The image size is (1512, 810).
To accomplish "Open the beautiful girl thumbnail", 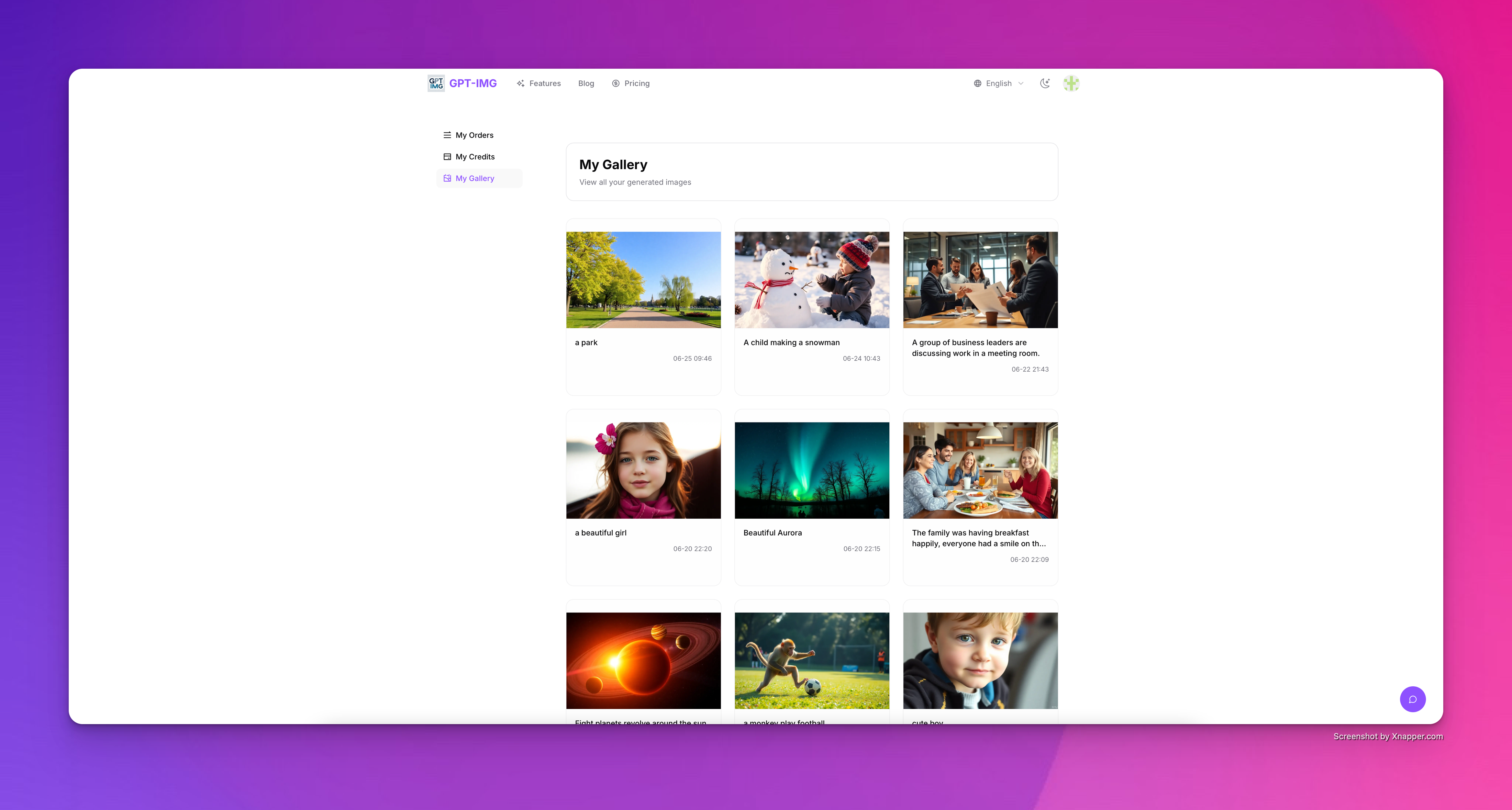I will pos(643,470).
